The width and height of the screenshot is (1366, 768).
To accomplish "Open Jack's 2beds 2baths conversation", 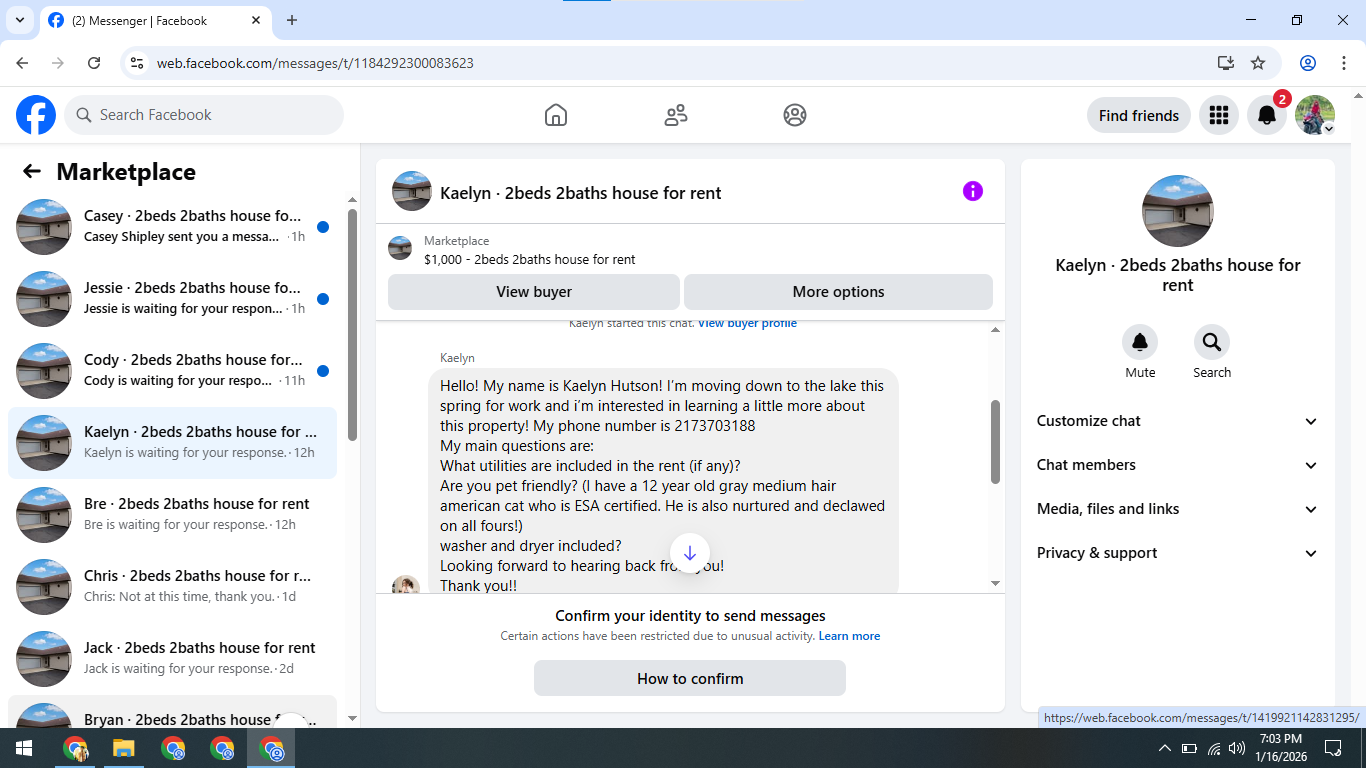I will [x=172, y=659].
